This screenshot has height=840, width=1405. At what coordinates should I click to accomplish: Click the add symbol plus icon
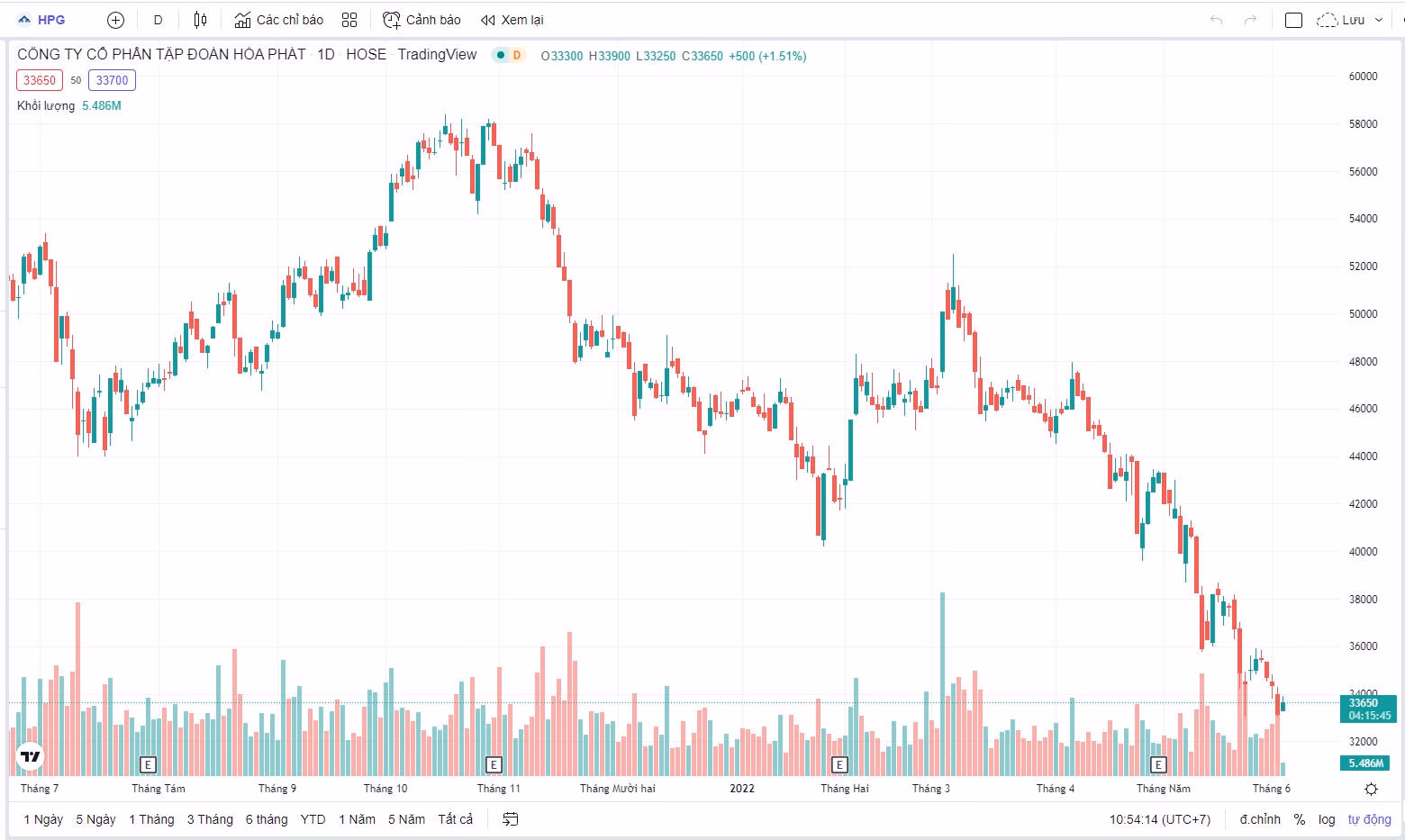point(115,20)
